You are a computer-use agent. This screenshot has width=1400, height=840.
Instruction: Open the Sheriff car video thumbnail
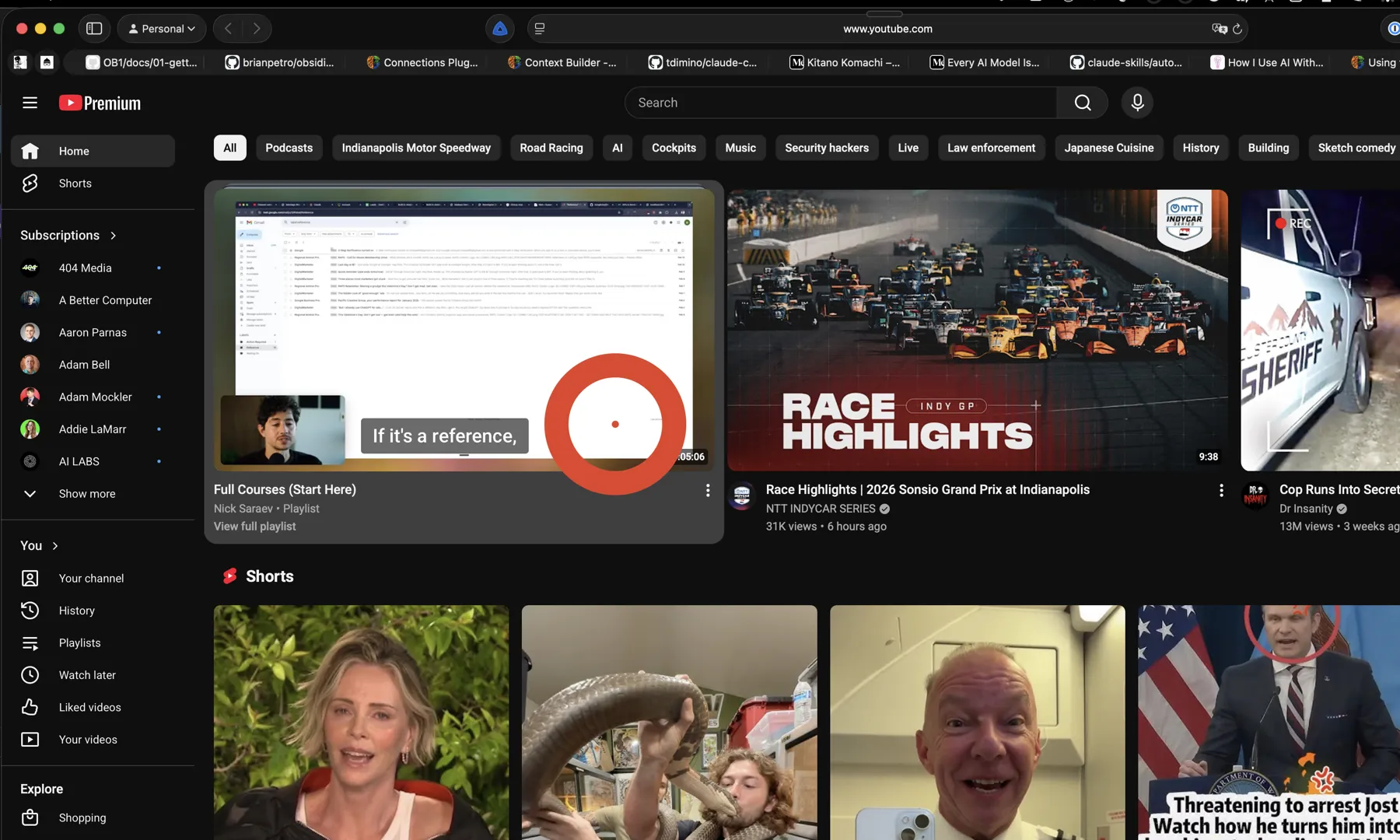pyautogui.click(x=1321, y=330)
